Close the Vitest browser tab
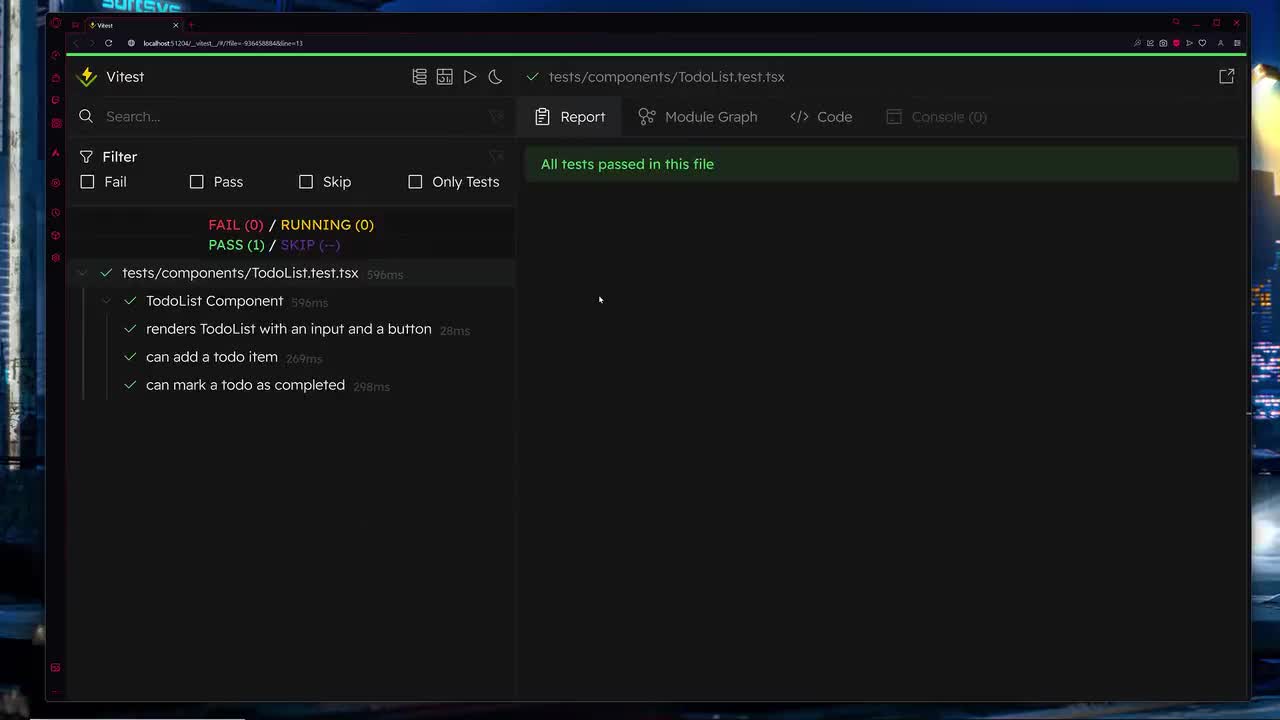Screen dimensions: 1280x720 point(176,25)
